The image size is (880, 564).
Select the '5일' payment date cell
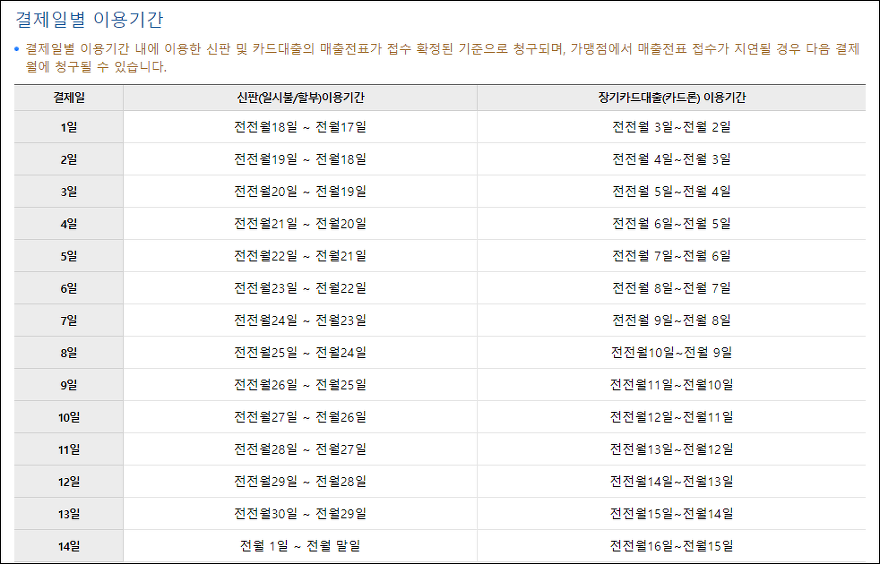tap(69, 256)
